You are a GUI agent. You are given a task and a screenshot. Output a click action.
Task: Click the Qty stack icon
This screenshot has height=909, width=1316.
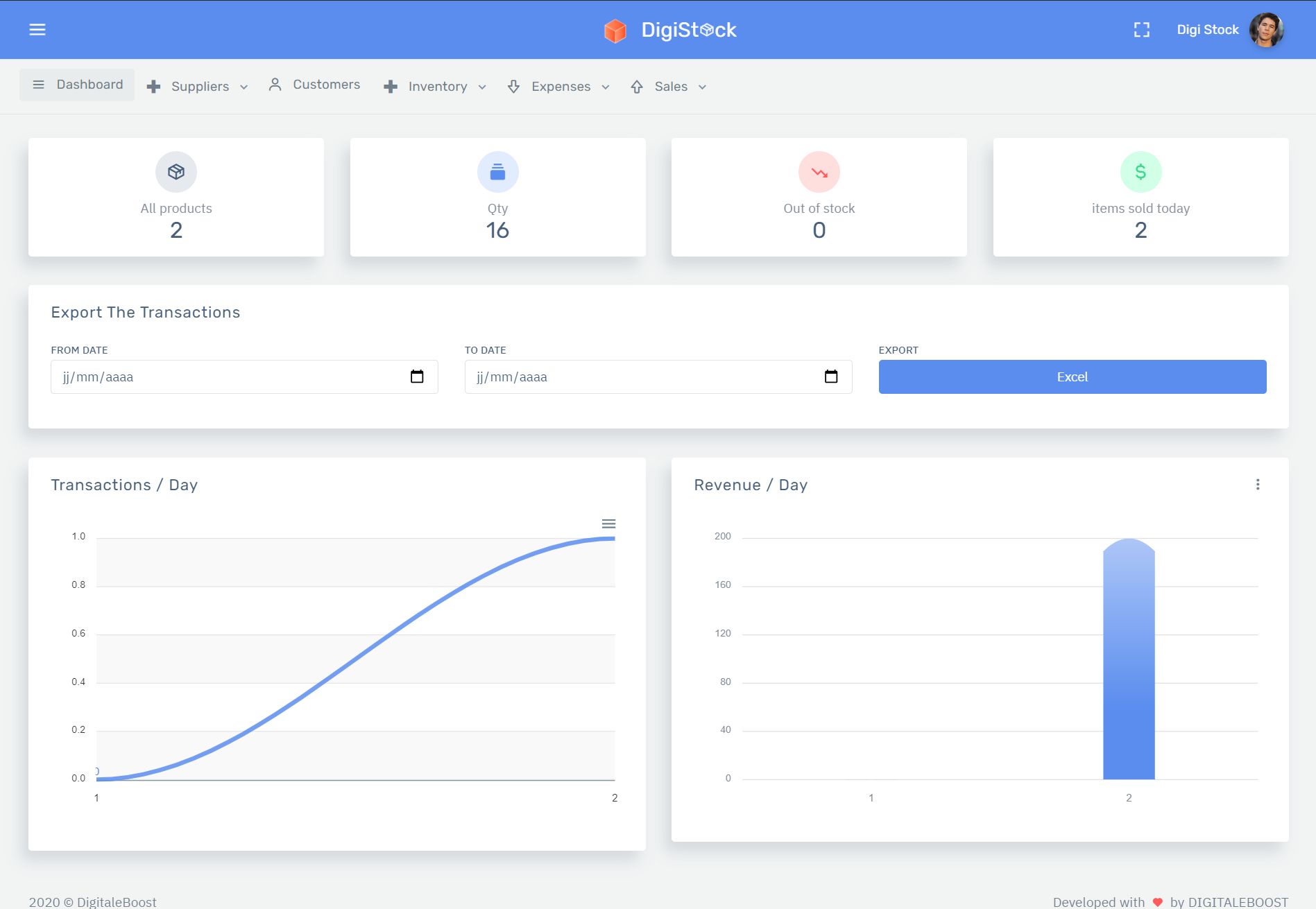click(x=498, y=172)
